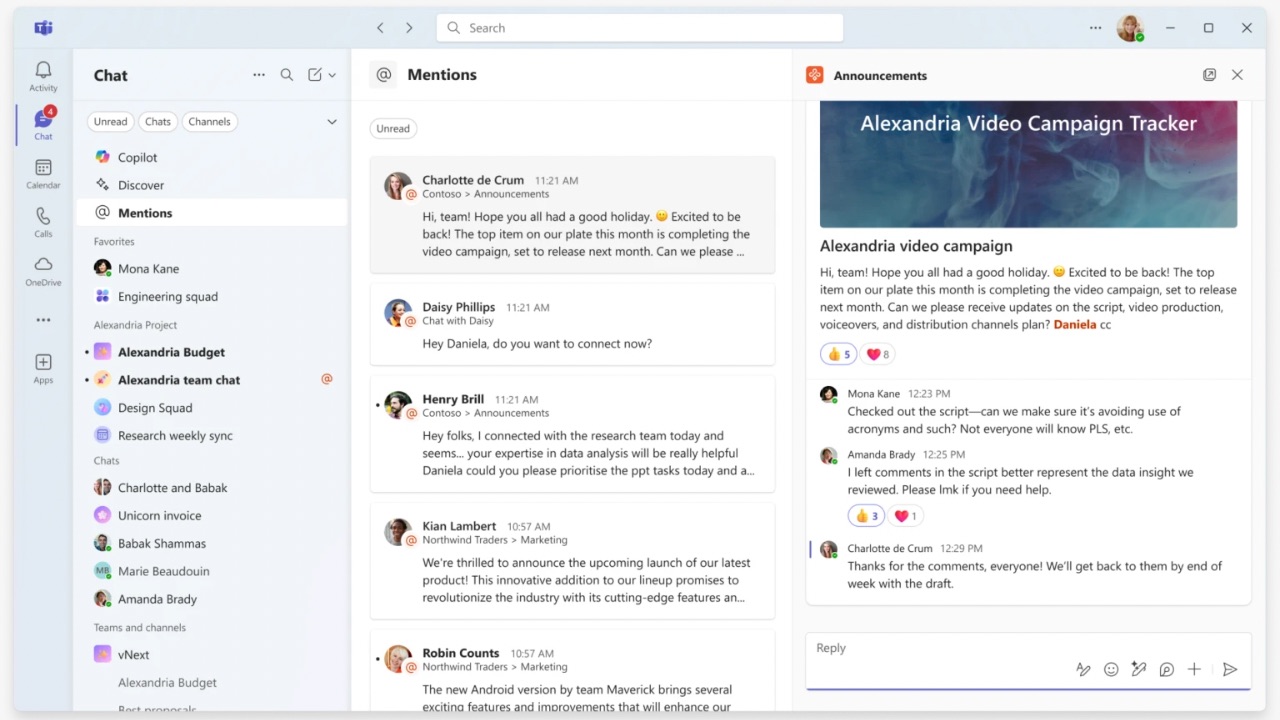Filter messages by Chats
The width and height of the screenshot is (1280, 720).
click(158, 121)
